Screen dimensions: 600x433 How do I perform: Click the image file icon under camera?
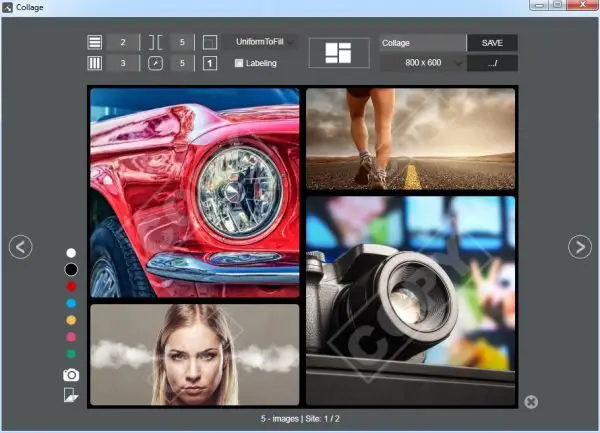(71, 395)
